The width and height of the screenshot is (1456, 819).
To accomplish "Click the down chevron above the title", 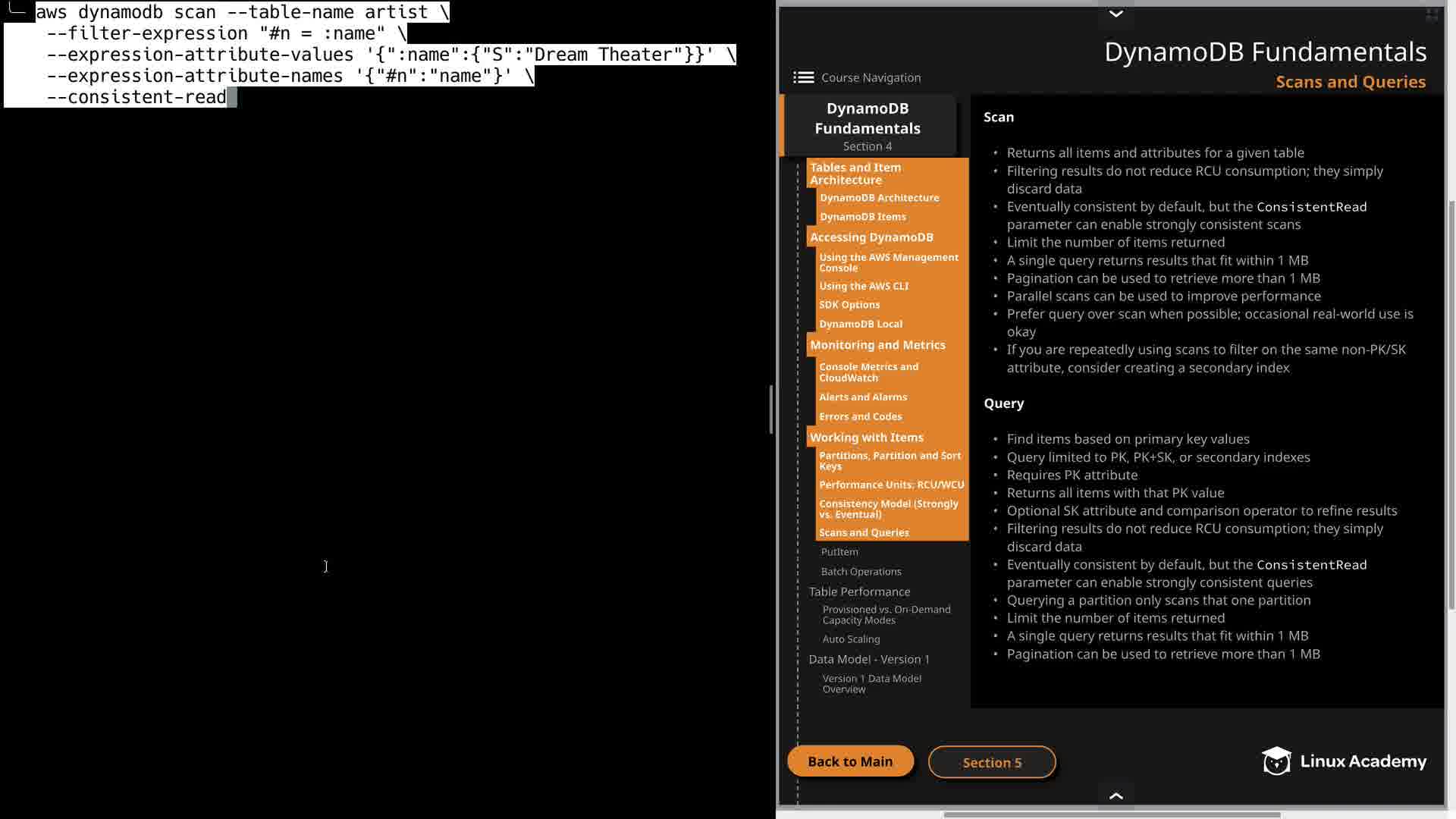I will pyautogui.click(x=1116, y=14).
